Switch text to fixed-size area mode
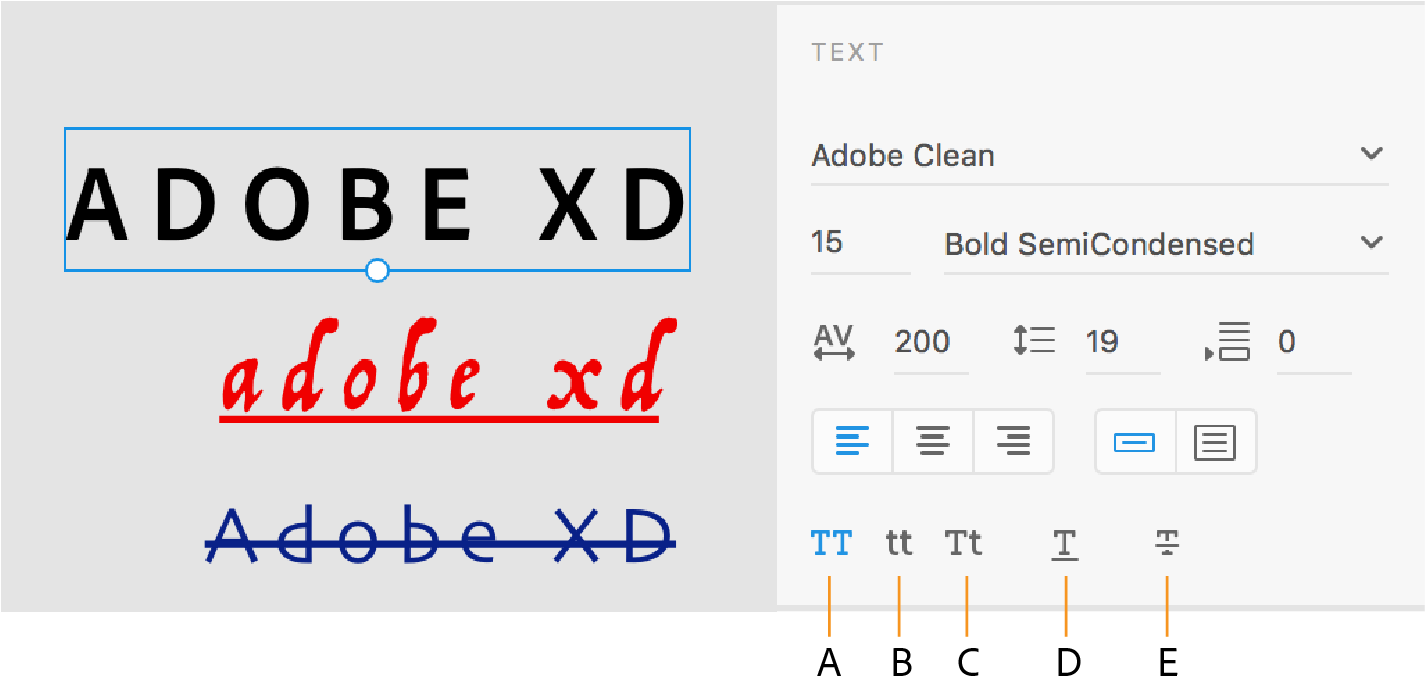Image resolution: width=1425 pixels, height=689 pixels. [x=1215, y=441]
